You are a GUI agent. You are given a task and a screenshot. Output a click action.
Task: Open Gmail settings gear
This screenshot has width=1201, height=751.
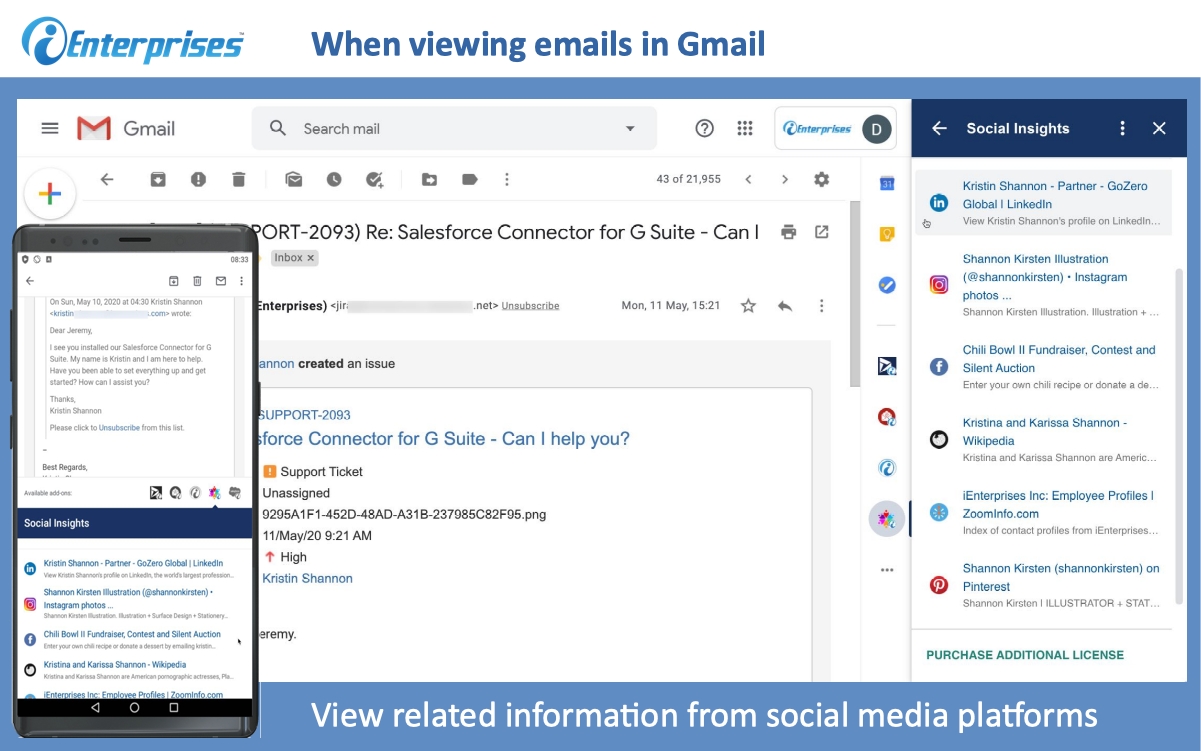[822, 179]
